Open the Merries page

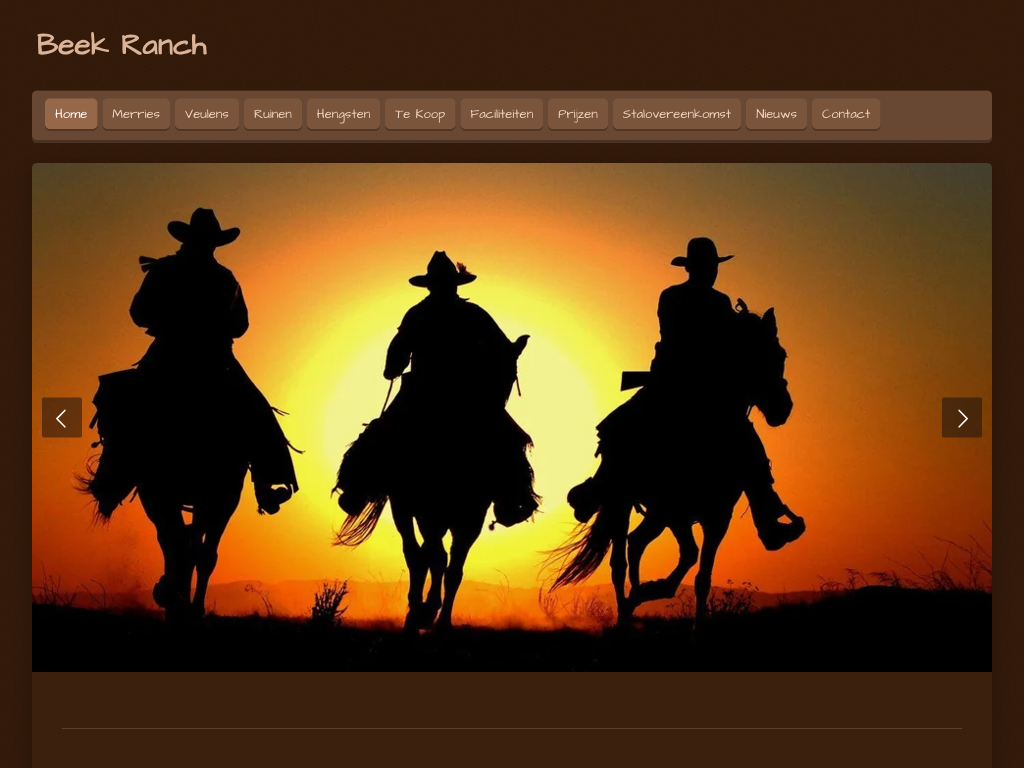tap(136, 114)
